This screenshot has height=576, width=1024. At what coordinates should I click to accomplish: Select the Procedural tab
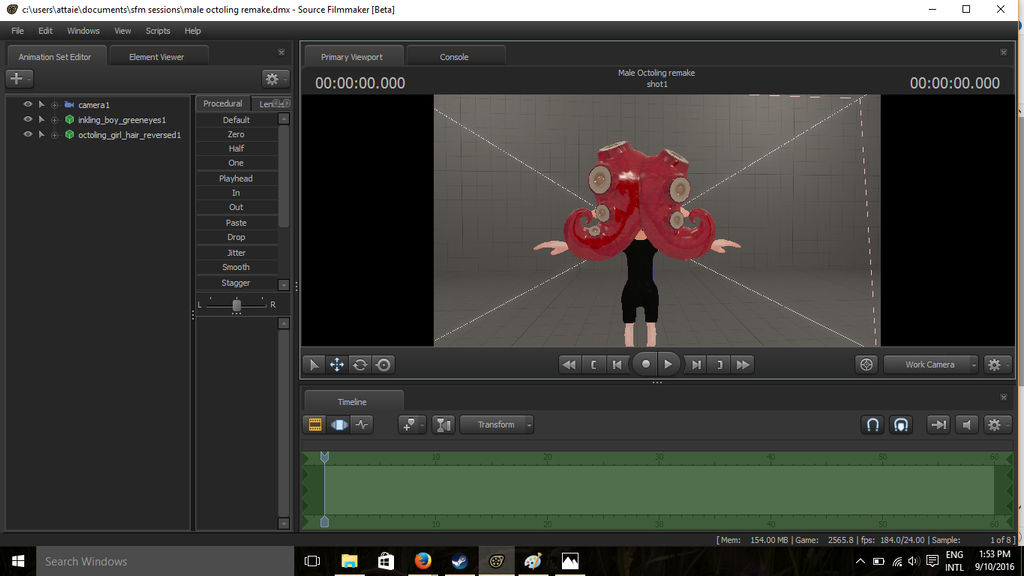tap(223, 103)
